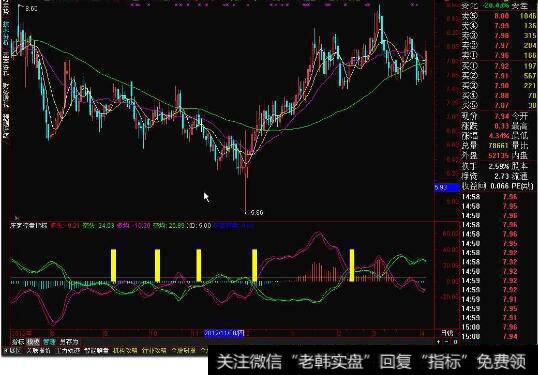Zoom in chart with the plus button

coord(438,342)
